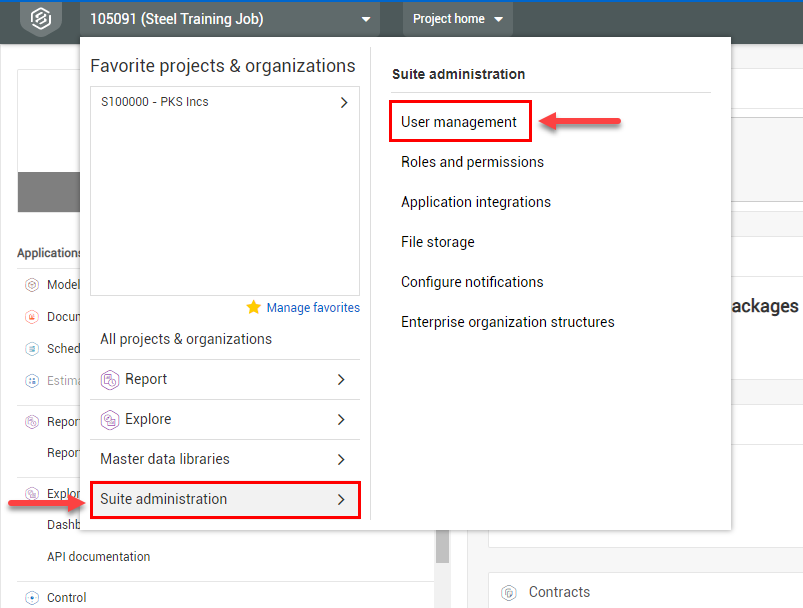Choose Application integrations
The width and height of the screenshot is (803, 608).
pos(476,202)
